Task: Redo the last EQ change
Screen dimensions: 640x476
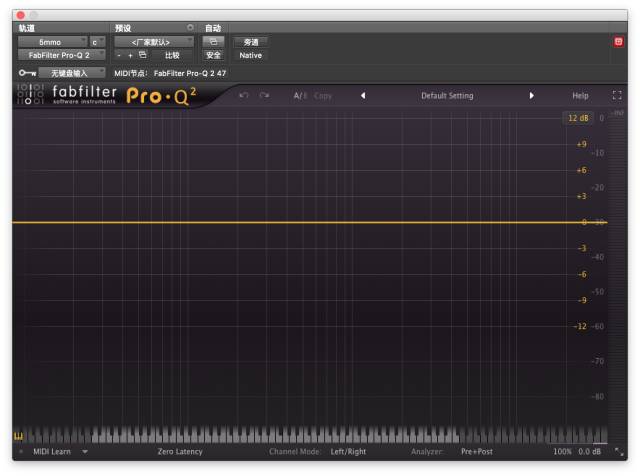Action: click(x=264, y=96)
